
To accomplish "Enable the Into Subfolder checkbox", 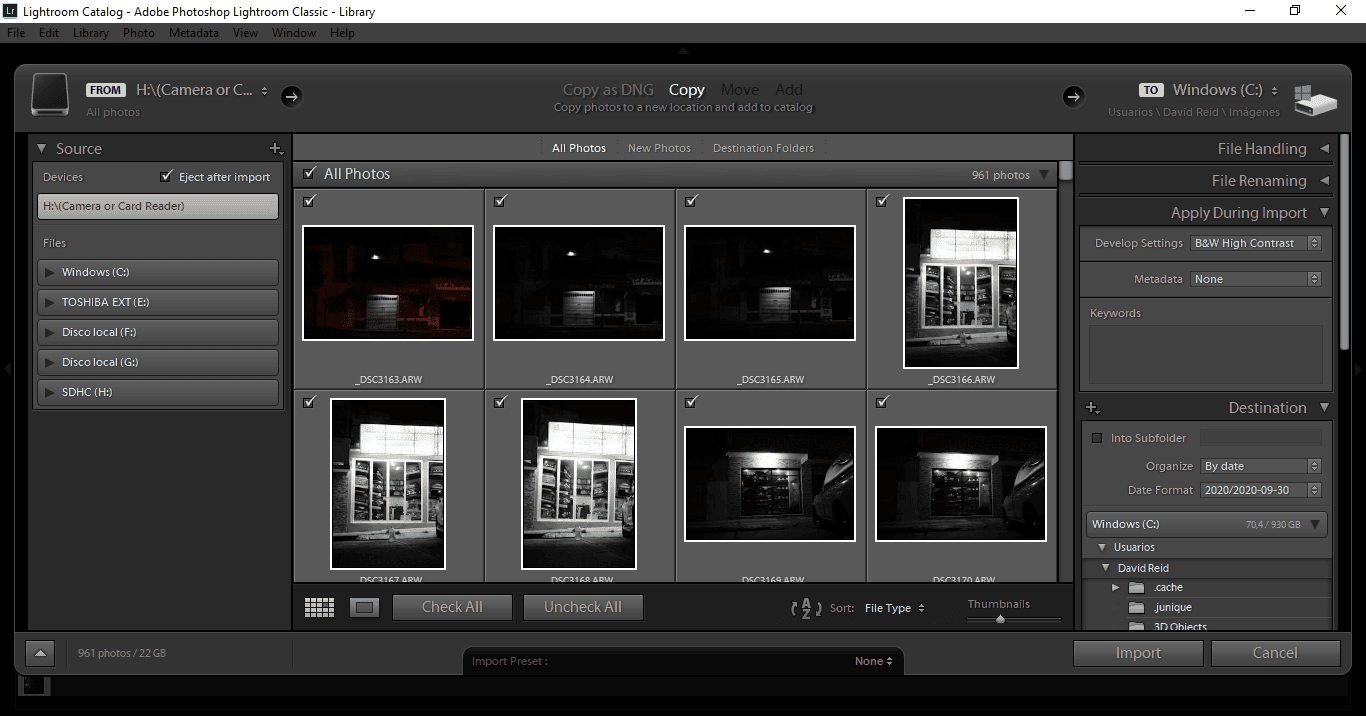I will tap(1097, 438).
